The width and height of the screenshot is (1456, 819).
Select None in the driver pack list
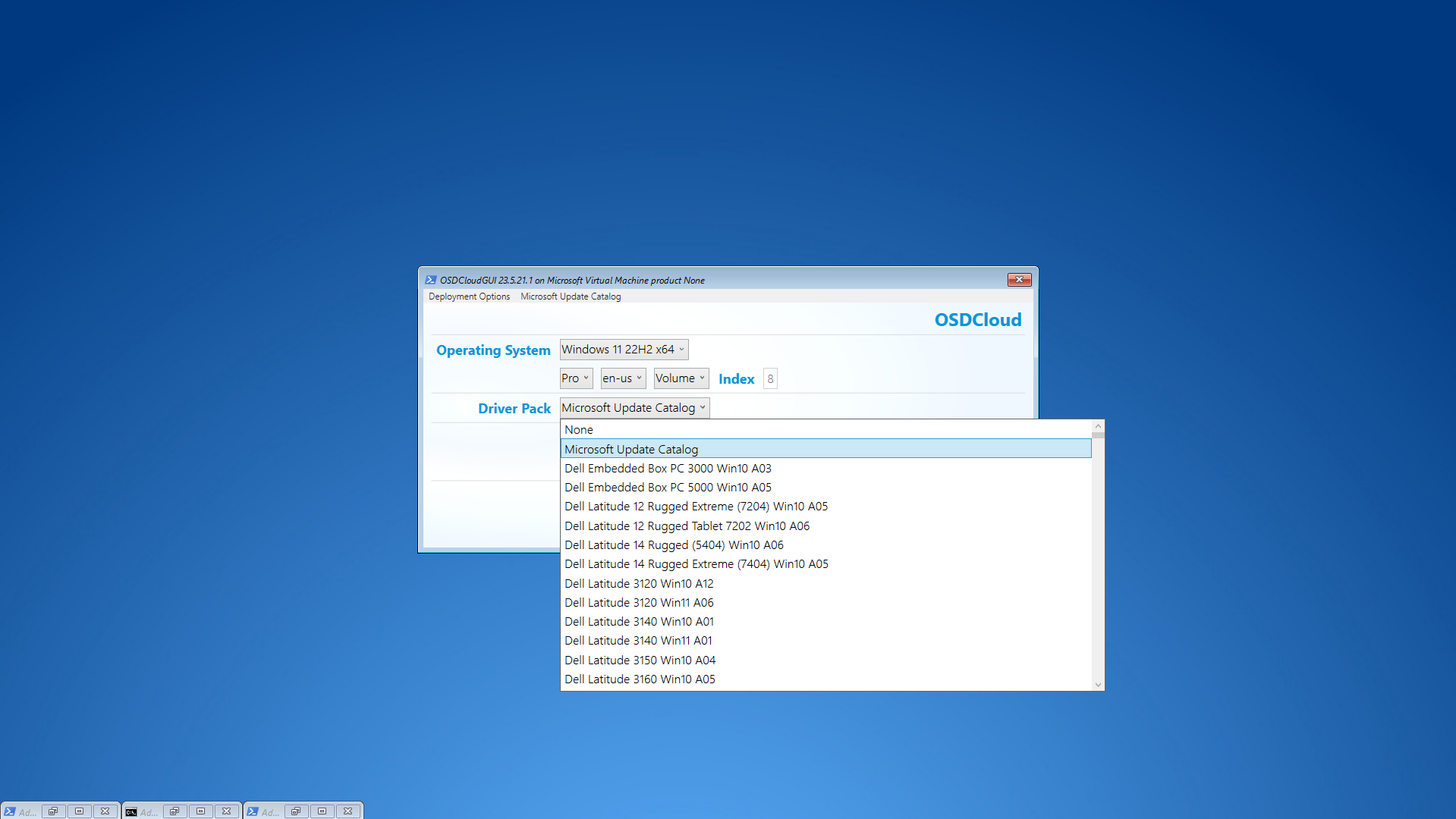(x=579, y=430)
